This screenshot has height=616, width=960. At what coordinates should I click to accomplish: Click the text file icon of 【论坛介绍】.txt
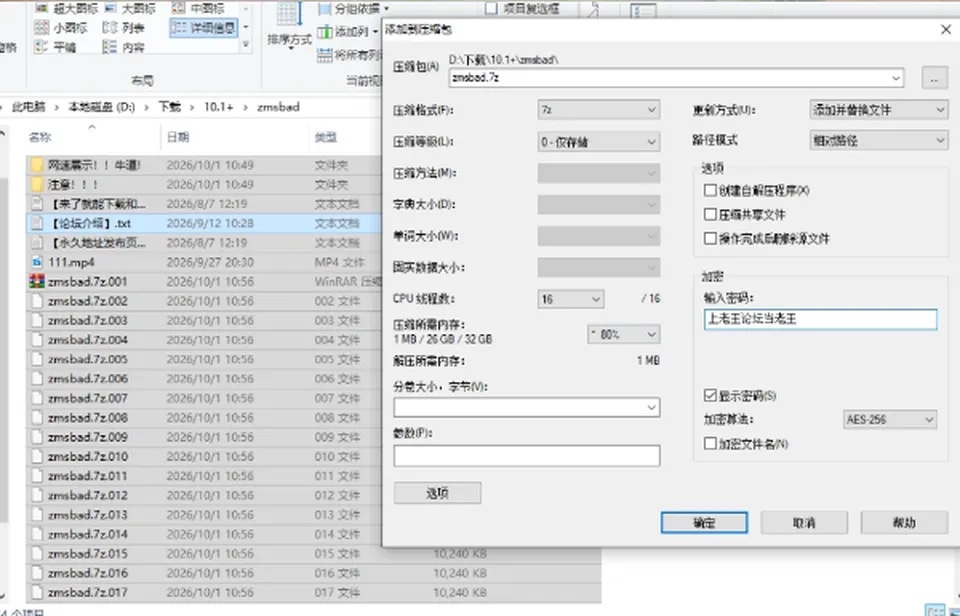tap(37, 223)
